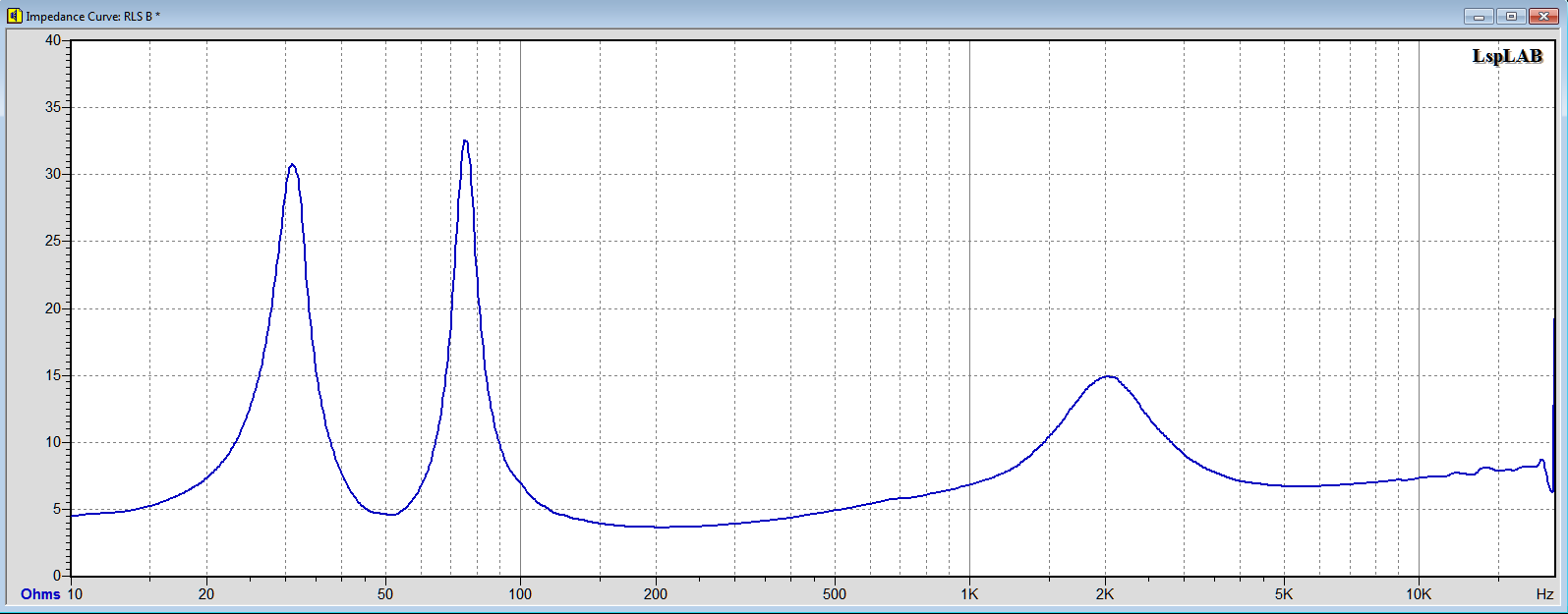1568x614 pixels.
Task: Click the 15 value on the Ohms axis
Action: (x=52, y=375)
